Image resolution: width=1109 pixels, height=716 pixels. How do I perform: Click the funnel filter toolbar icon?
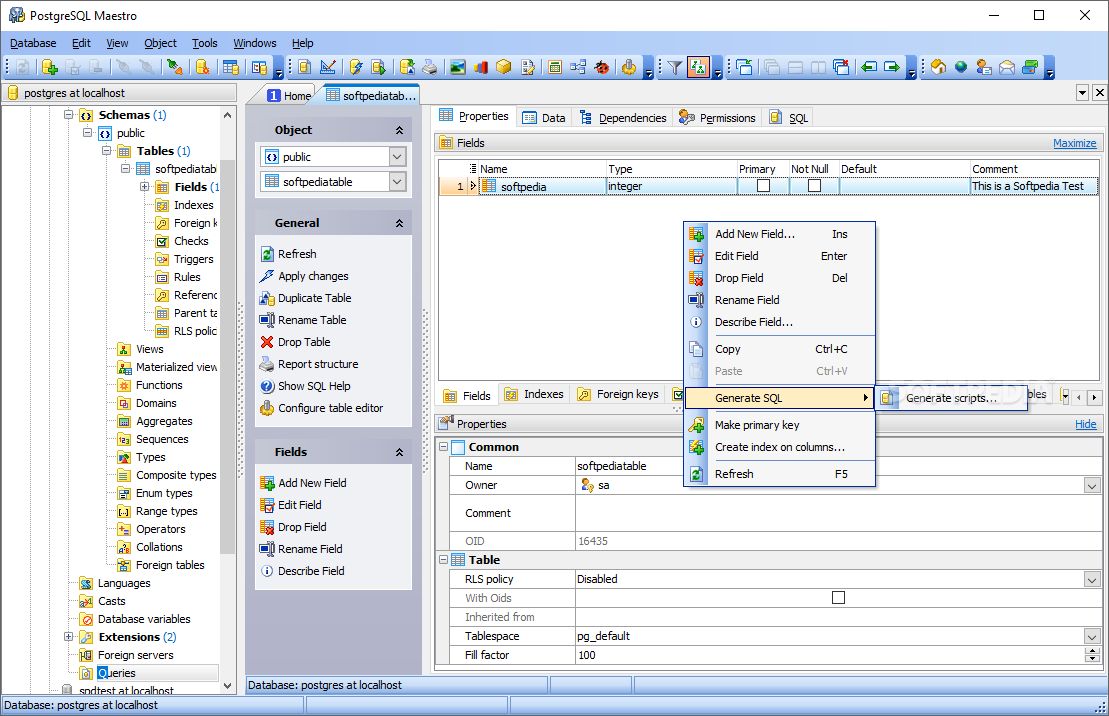click(675, 67)
